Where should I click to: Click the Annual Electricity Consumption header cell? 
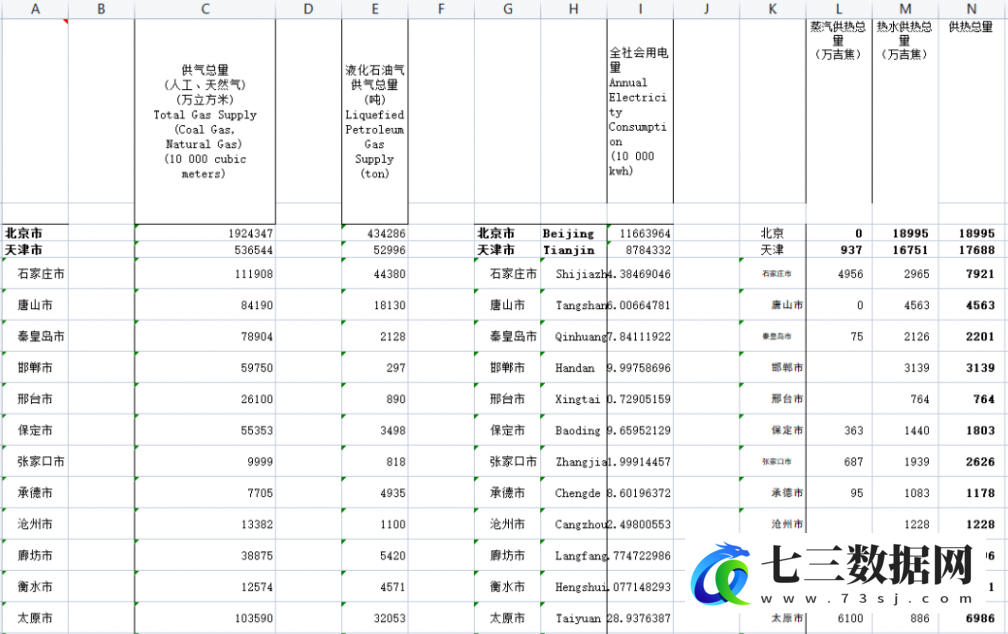click(640, 111)
